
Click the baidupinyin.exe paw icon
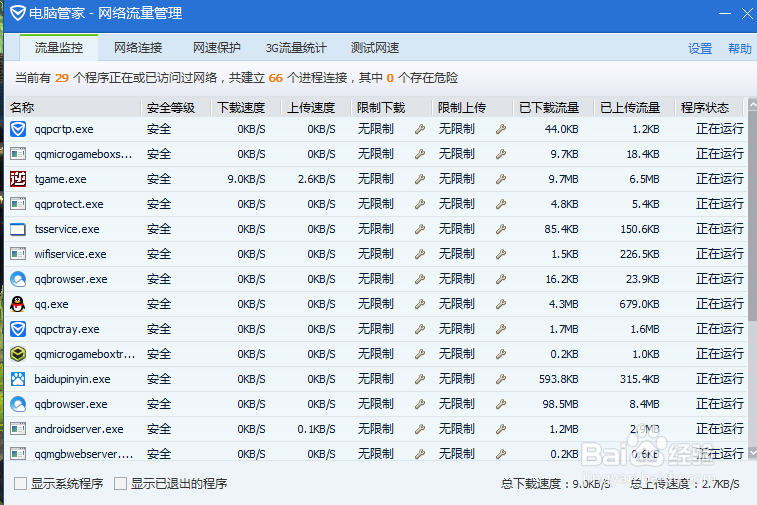click(18, 379)
